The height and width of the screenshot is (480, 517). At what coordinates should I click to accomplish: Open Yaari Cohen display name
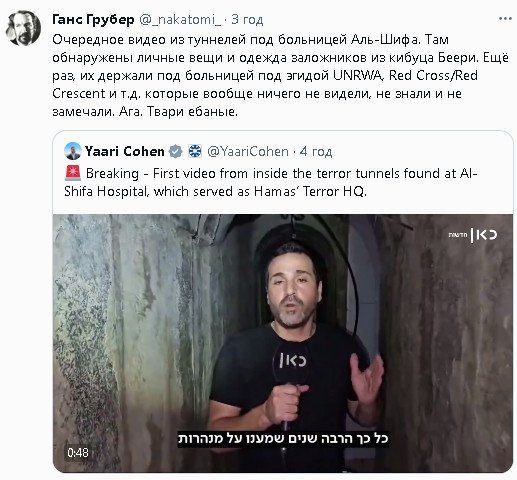(125, 151)
